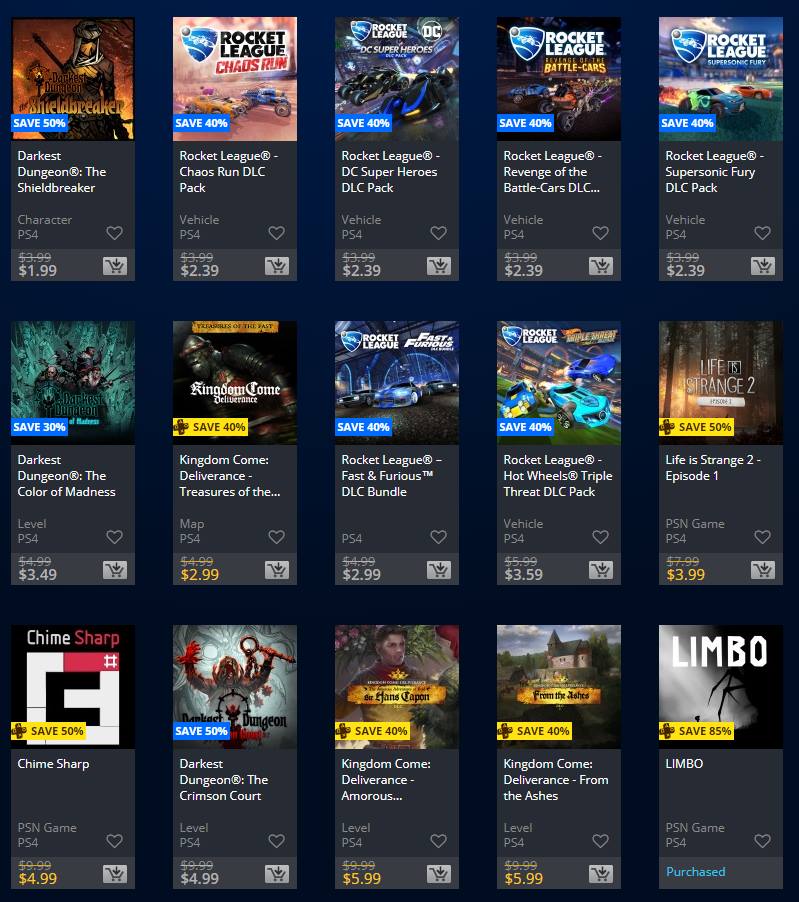Add Chime Sharp to cart

tap(114, 874)
